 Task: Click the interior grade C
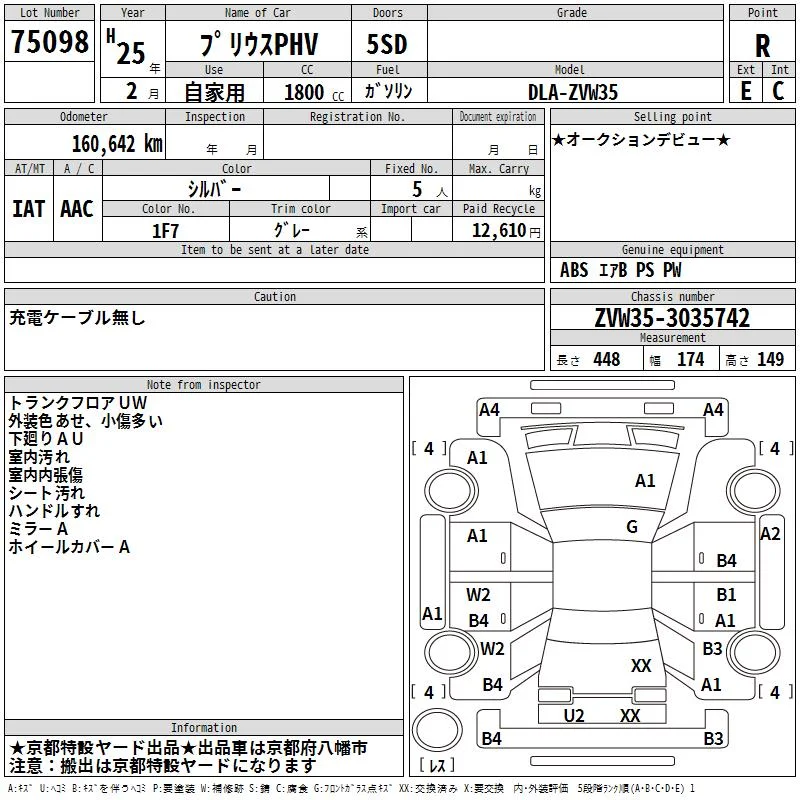pos(778,91)
